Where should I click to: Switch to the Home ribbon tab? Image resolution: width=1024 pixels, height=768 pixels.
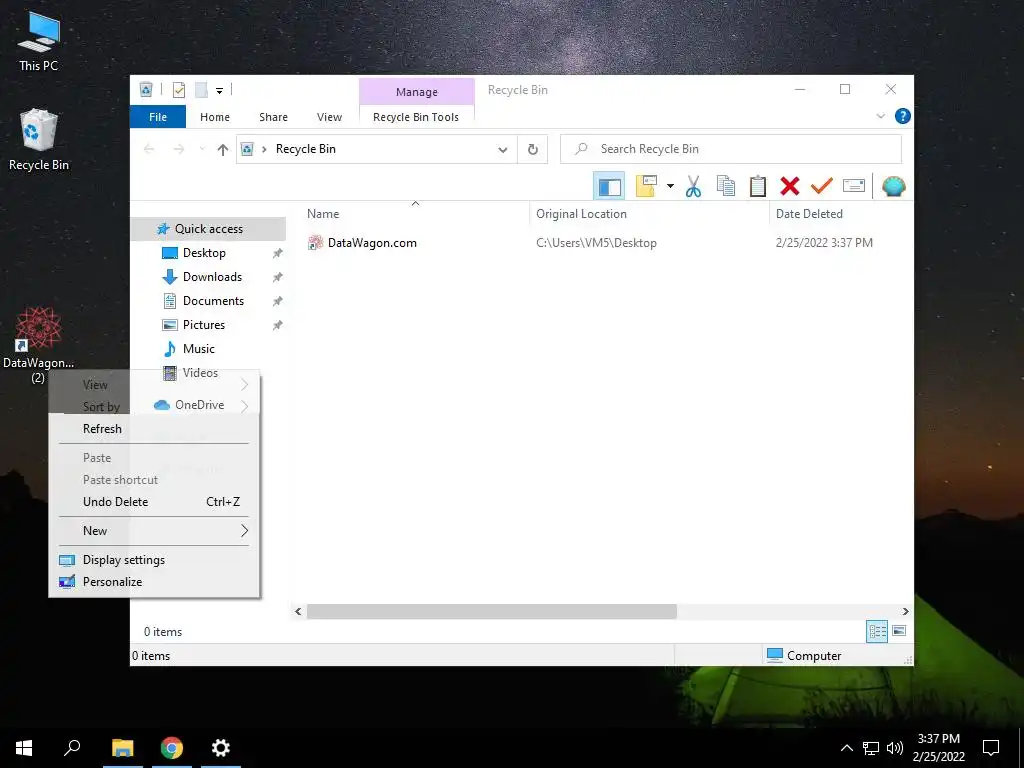215,117
